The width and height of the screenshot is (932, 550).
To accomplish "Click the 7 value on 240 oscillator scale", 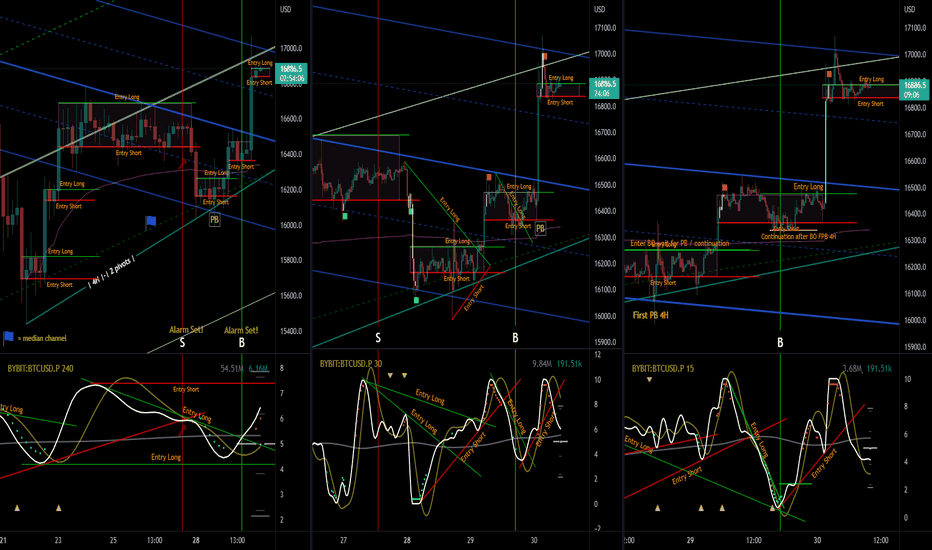I will [x=282, y=394].
